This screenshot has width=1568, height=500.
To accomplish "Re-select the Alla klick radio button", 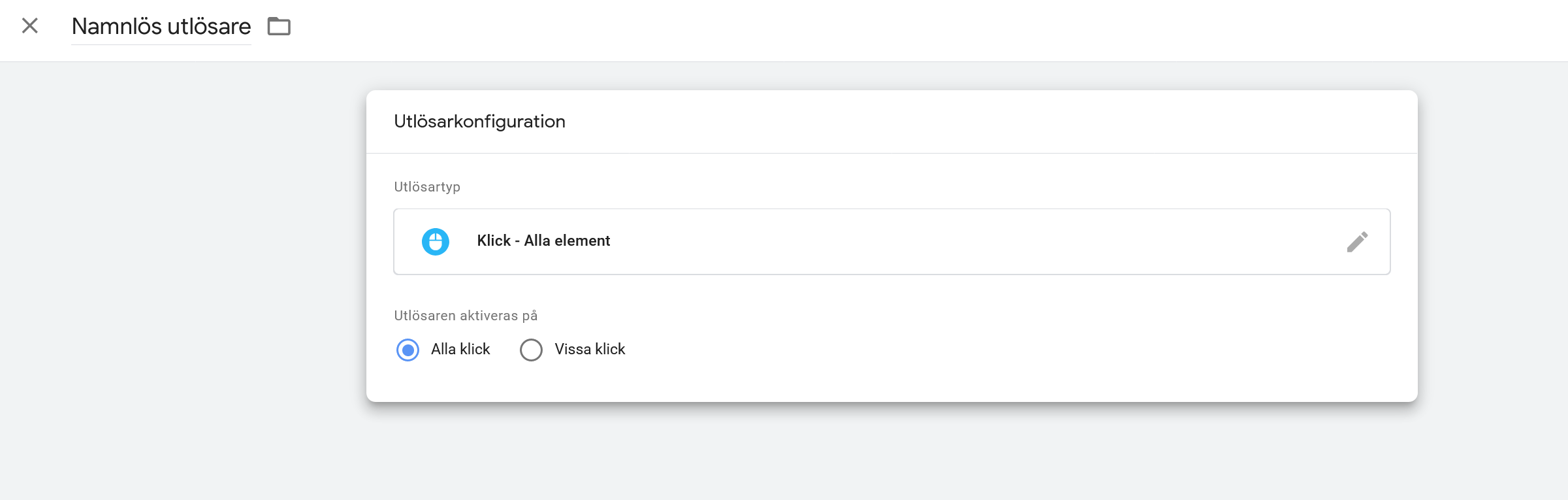I will [x=408, y=350].
